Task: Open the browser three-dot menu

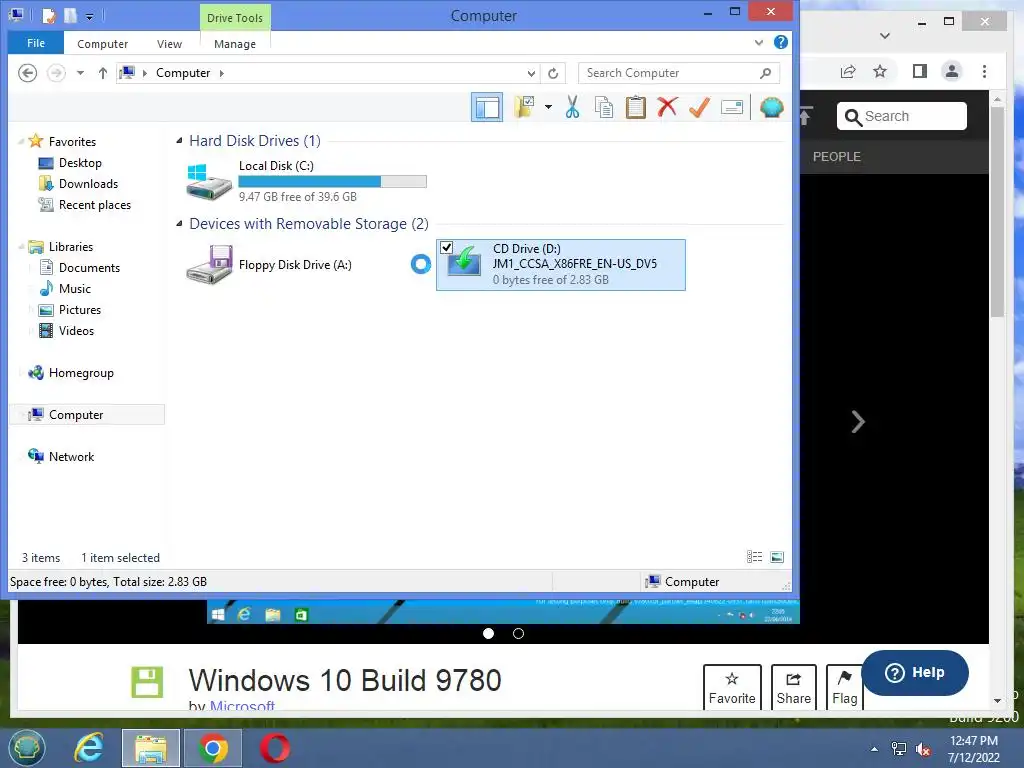Action: [x=984, y=71]
